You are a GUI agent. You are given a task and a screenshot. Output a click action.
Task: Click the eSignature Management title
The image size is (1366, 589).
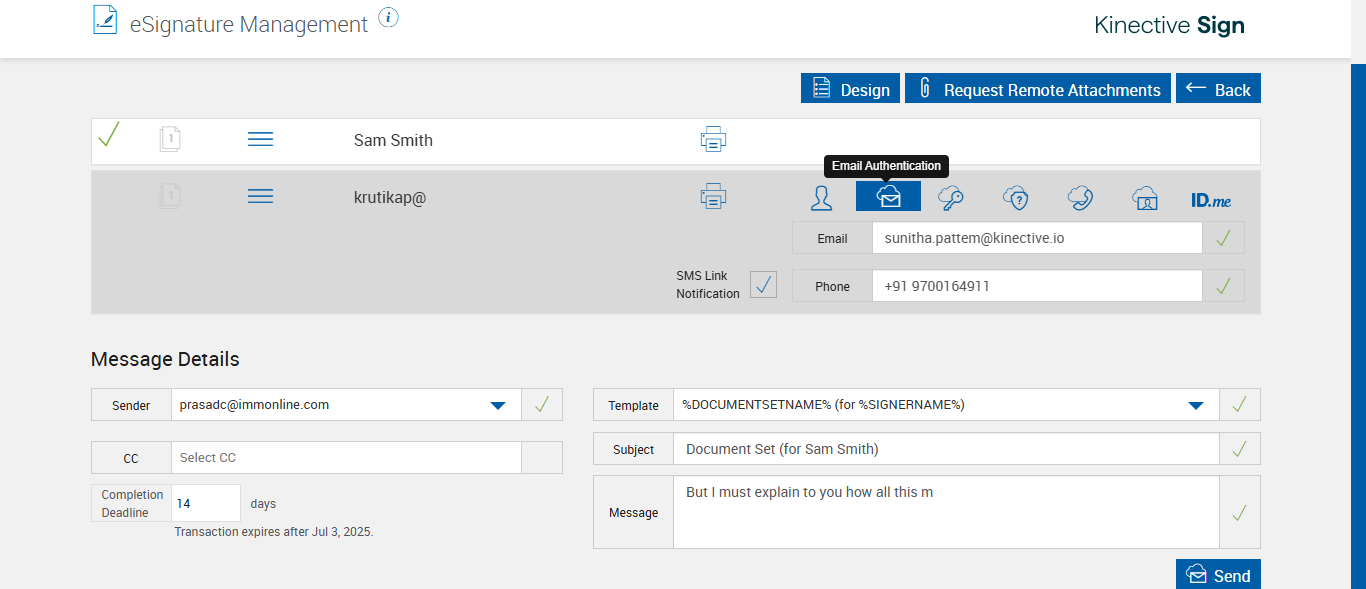(x=249, y=24)
